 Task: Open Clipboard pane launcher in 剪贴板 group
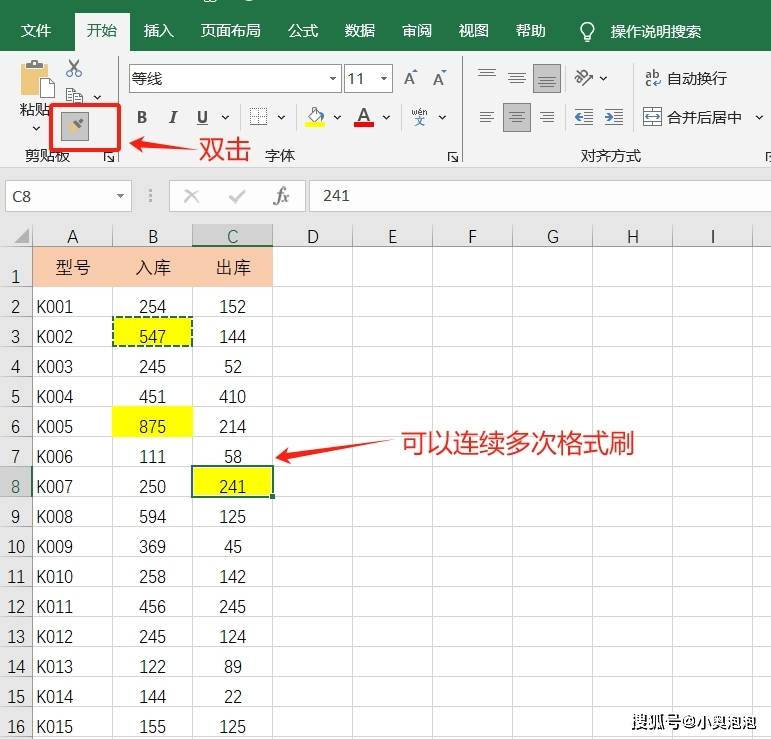click(109, 157)
